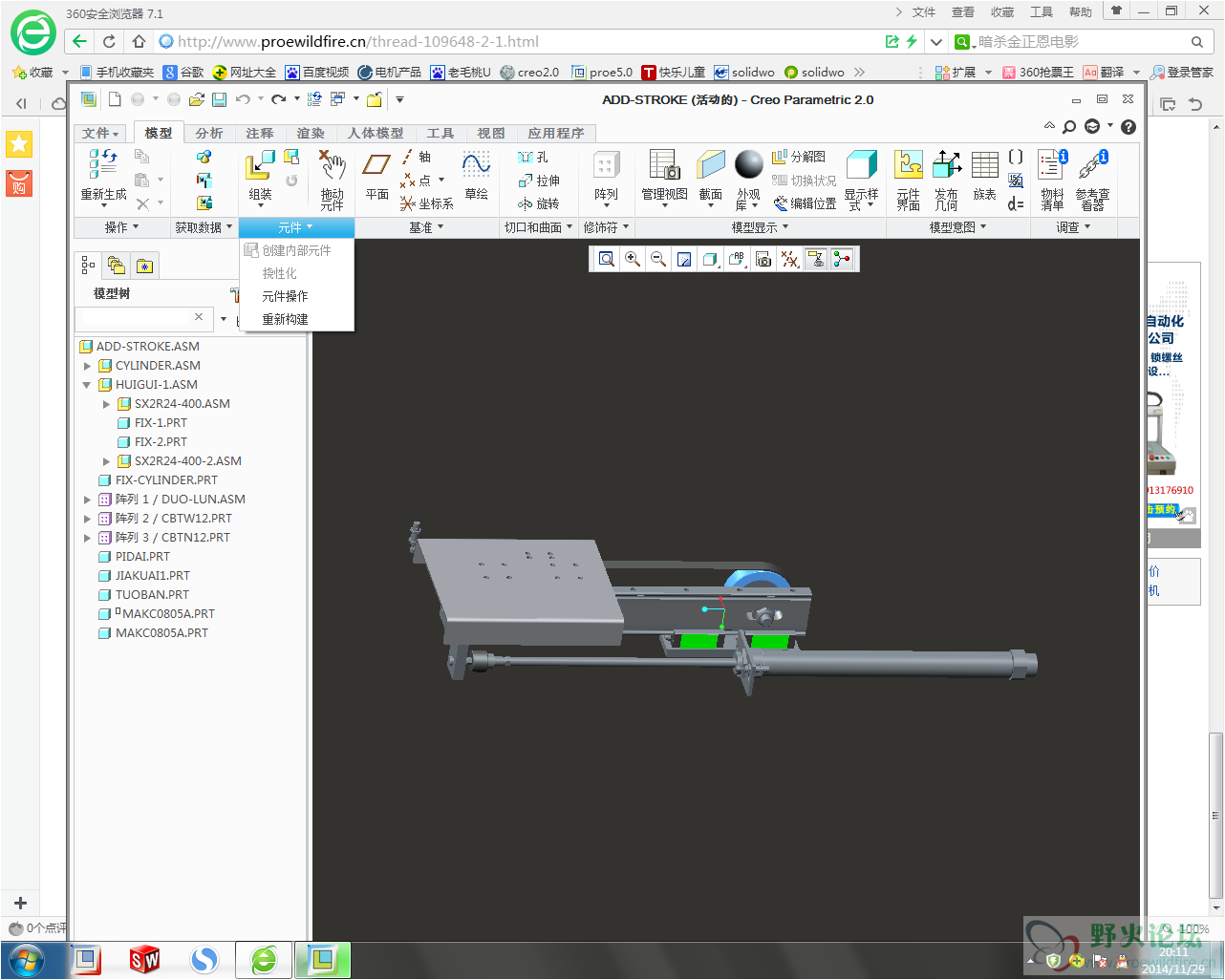Click the browser address bar URL
This screenshot has height=980, width=1225.
pos(358,41)
